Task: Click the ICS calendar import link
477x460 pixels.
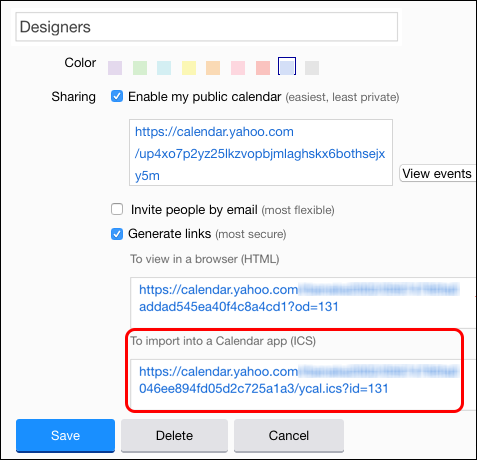Action: (x=299, y=380)
